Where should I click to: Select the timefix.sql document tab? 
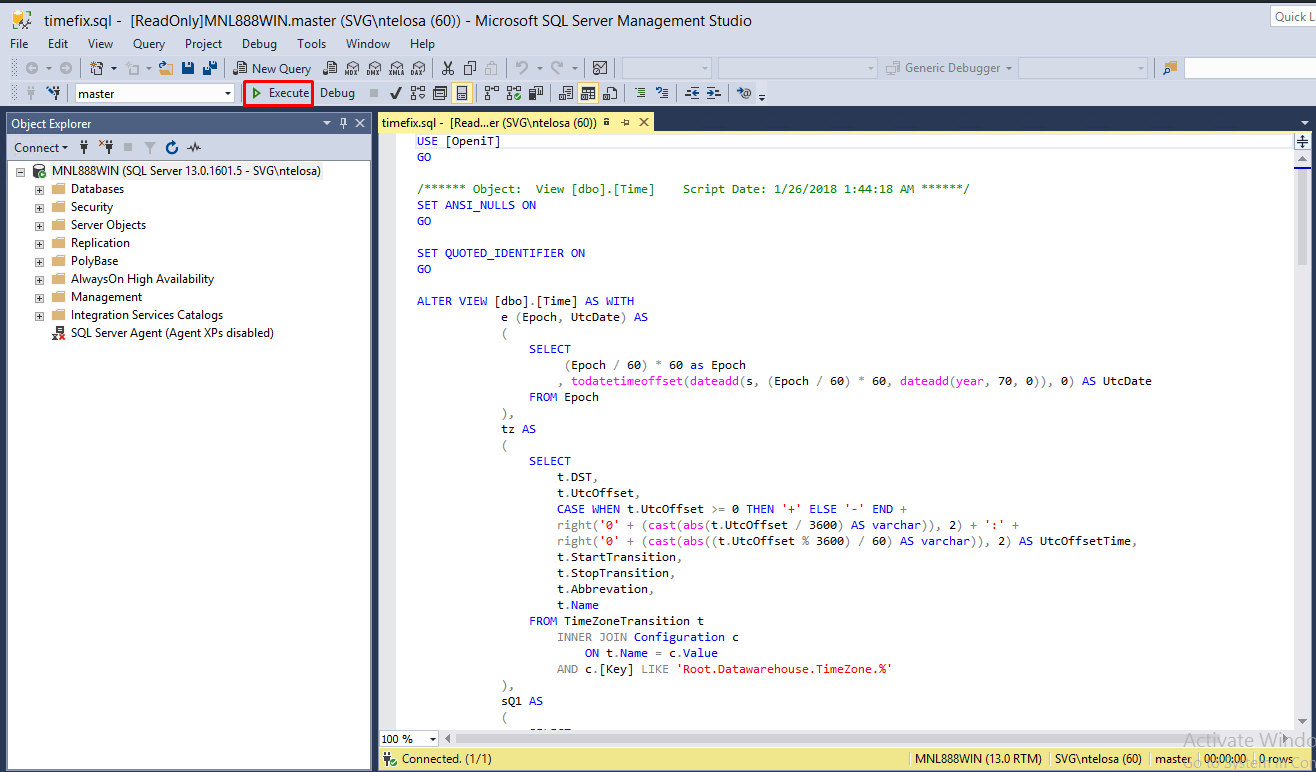tap(489, 122)
